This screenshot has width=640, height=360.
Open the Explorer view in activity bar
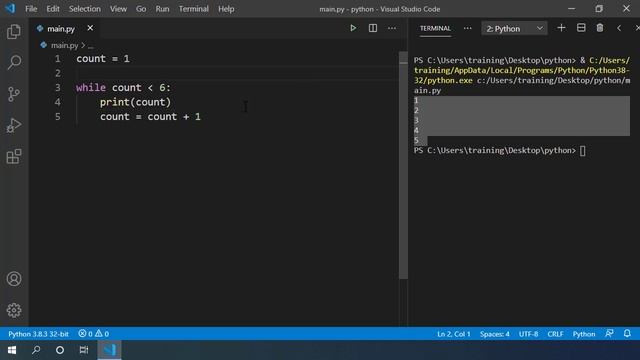[x=14, y=31]
